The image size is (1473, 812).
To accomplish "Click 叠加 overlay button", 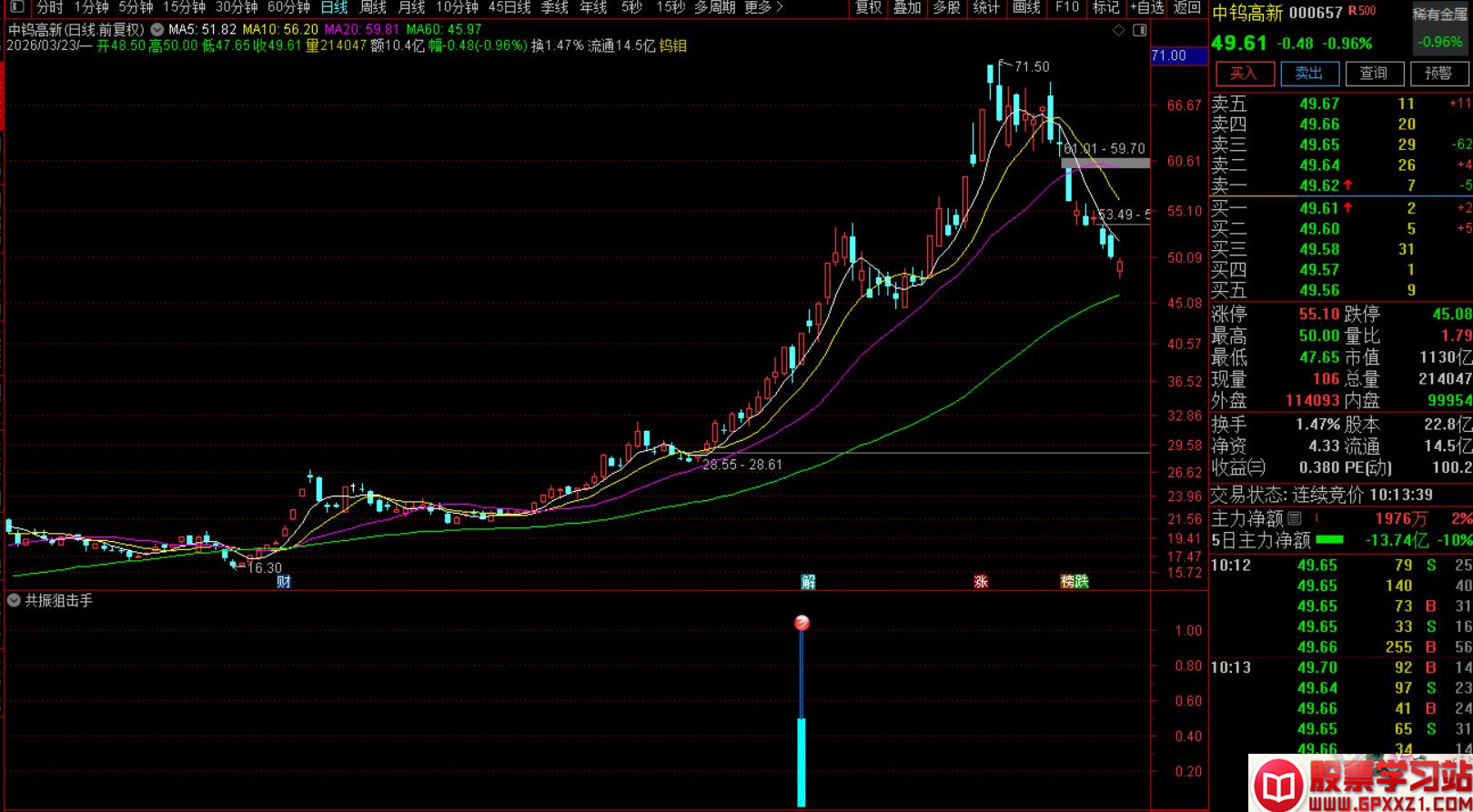I will [907, 7].
